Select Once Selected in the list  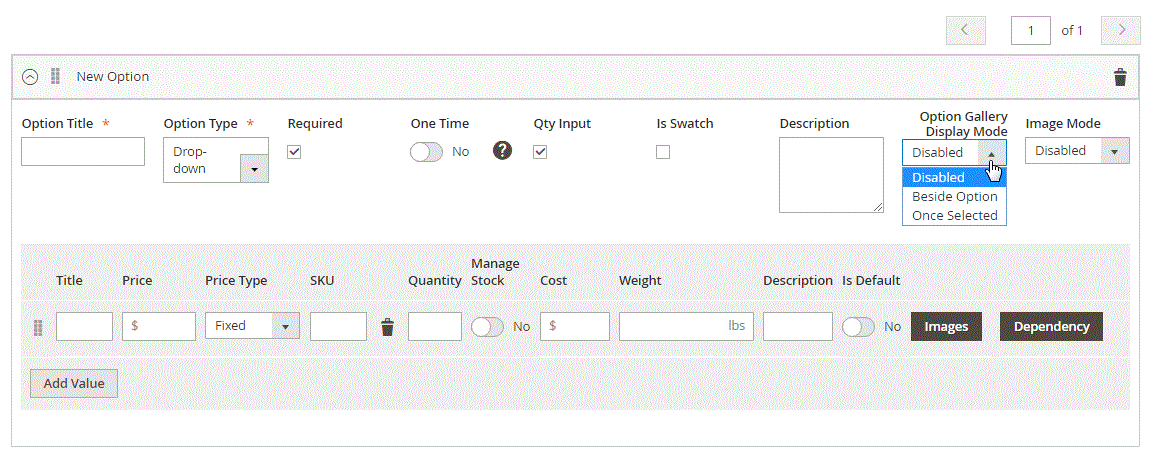[x=954, y=216]
